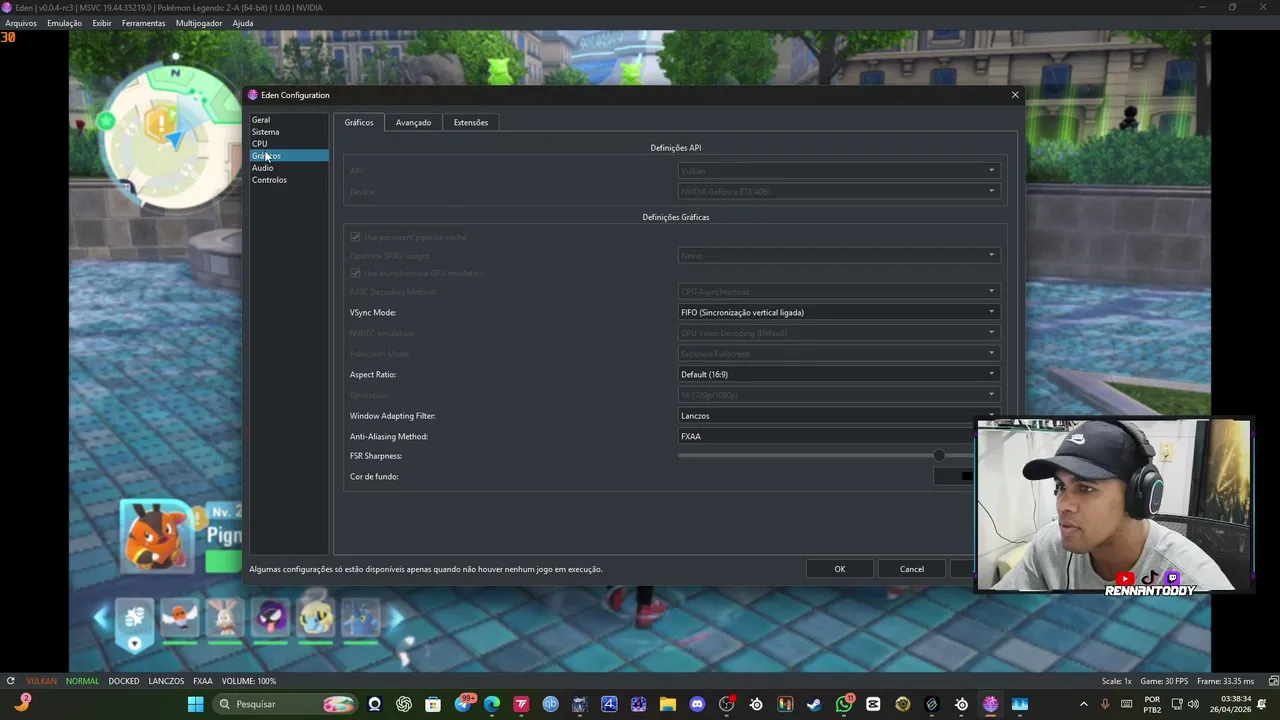Open Telegram with 99+ badge

click(x=463, y=704)
